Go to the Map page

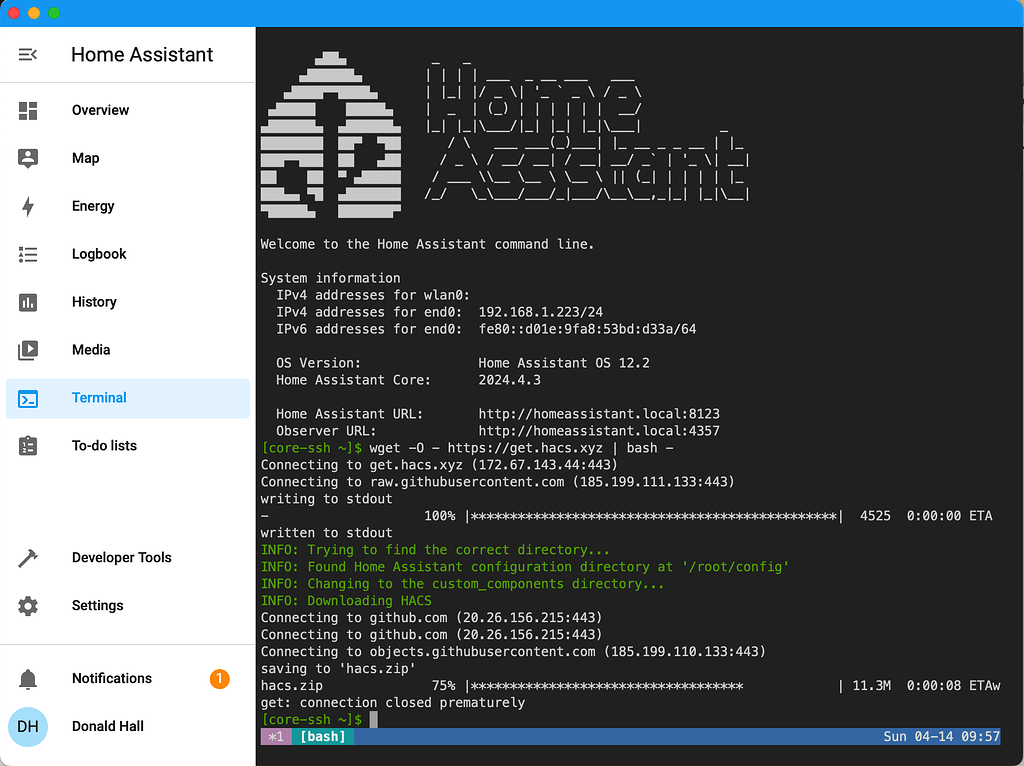pyautogui.click(x=127, y=158)
